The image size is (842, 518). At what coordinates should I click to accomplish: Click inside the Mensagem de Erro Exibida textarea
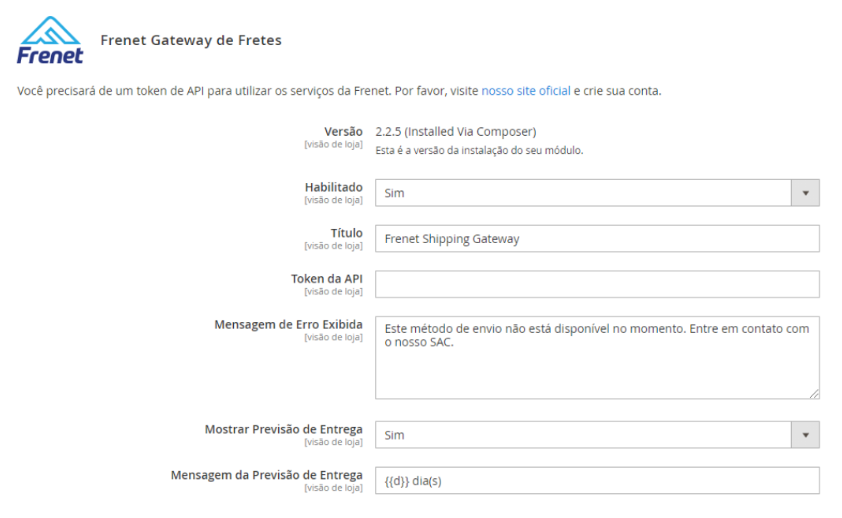tap(597, 358)
